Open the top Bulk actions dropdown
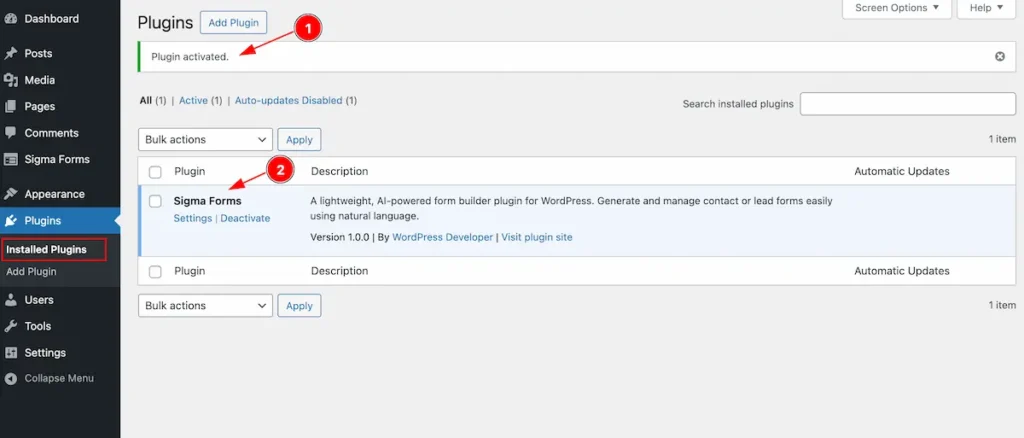Viewport: 1024px width, 438px height. click(205, 140)
